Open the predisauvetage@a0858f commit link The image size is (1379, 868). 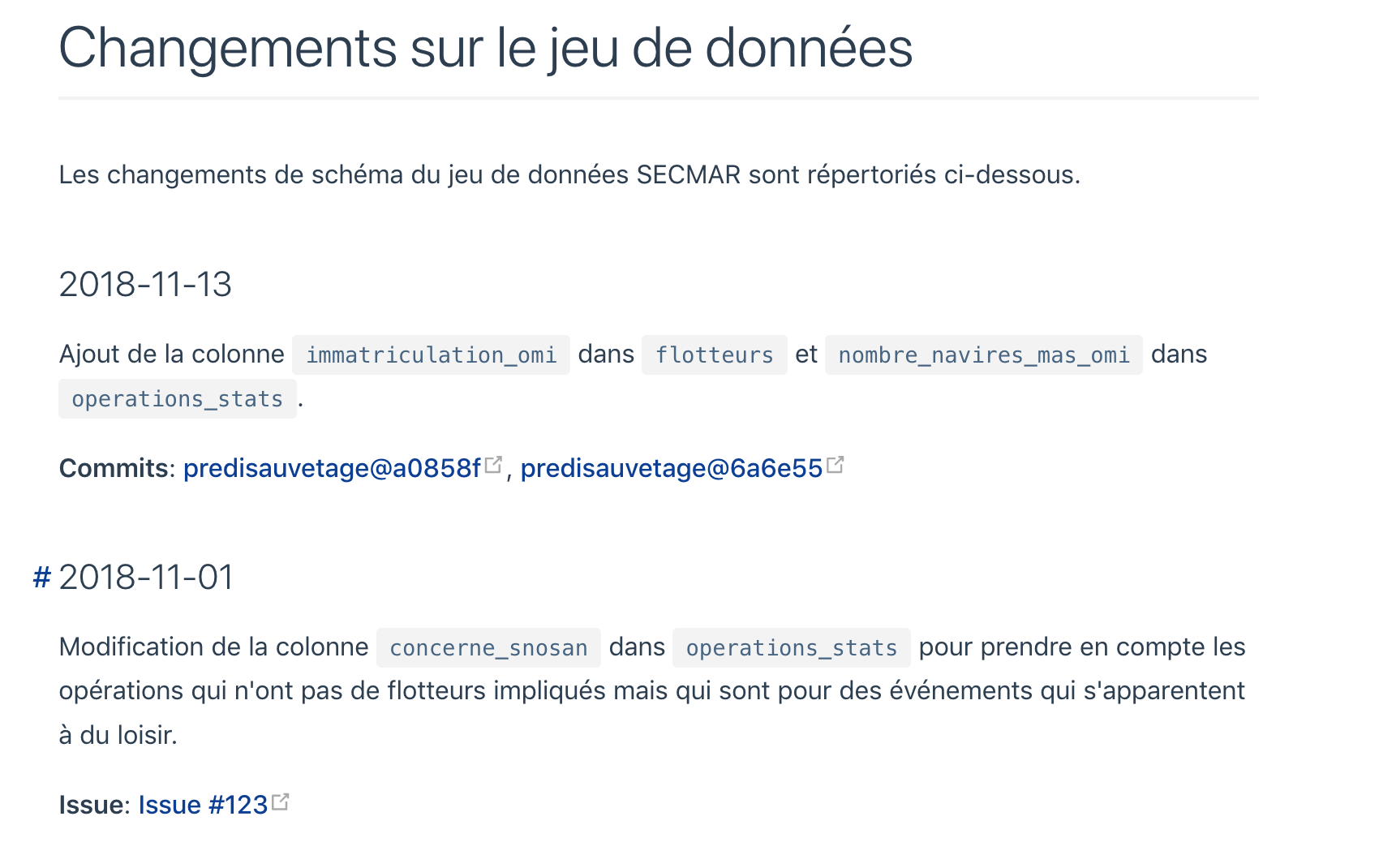332,468
